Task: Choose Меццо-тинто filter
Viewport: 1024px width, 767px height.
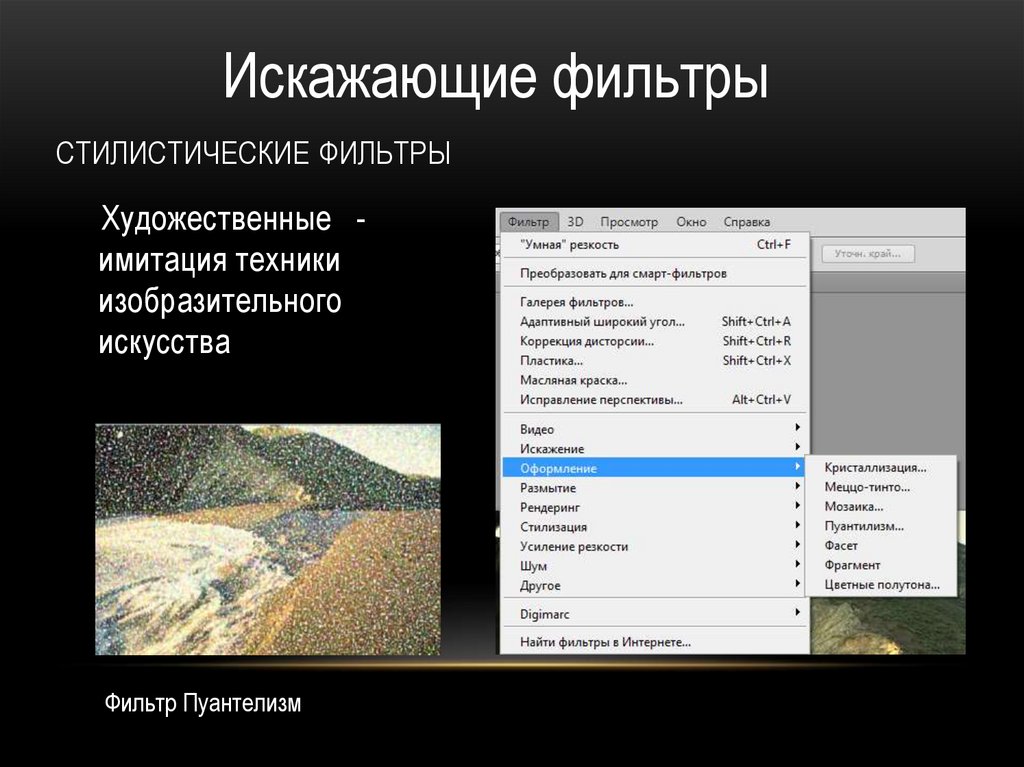Action: tap(881, 487)
